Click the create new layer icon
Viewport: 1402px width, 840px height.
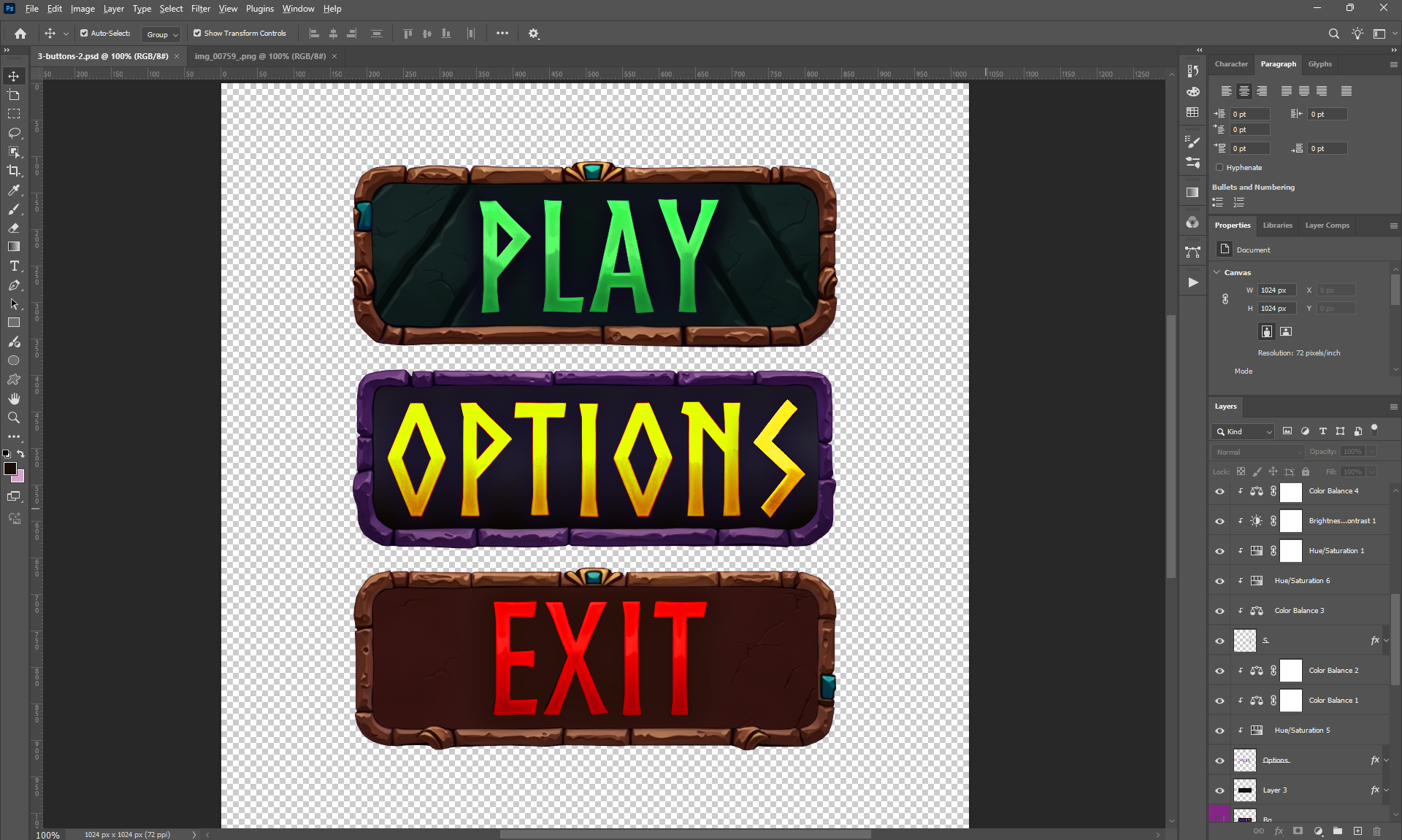[1357, 831]
